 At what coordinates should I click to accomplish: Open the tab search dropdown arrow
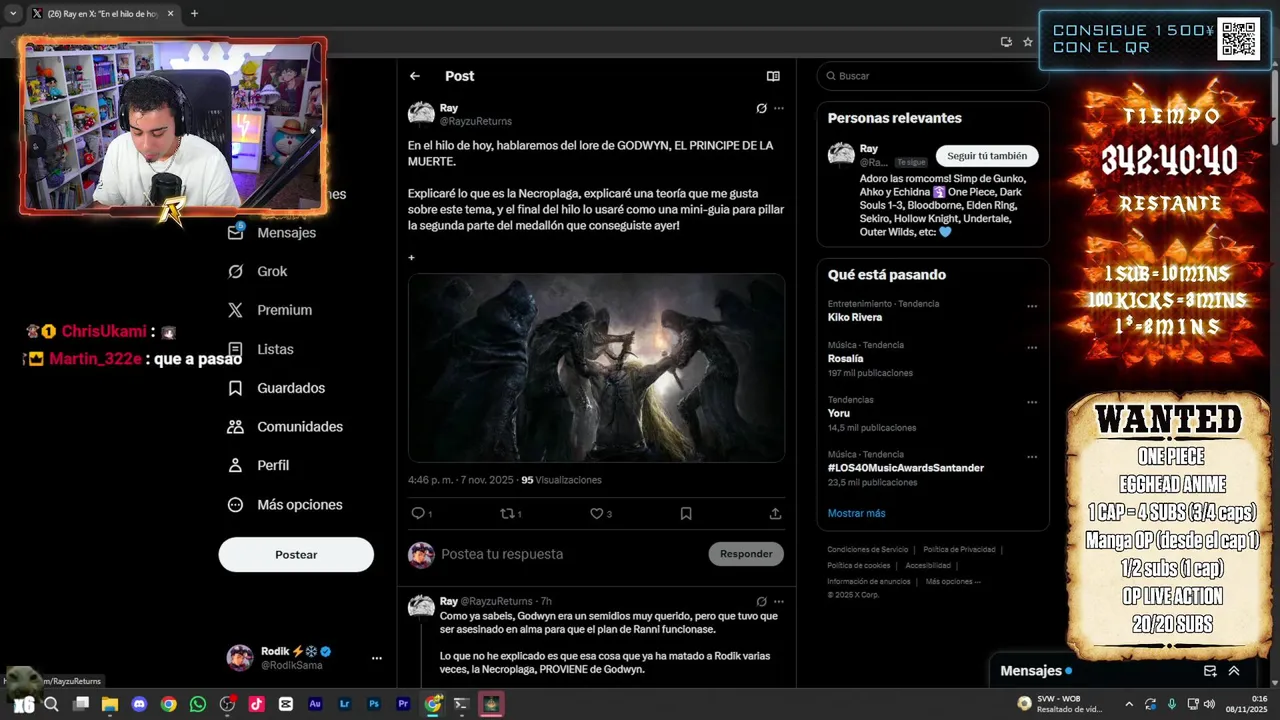pyautogui.click(x=12, y=14)
